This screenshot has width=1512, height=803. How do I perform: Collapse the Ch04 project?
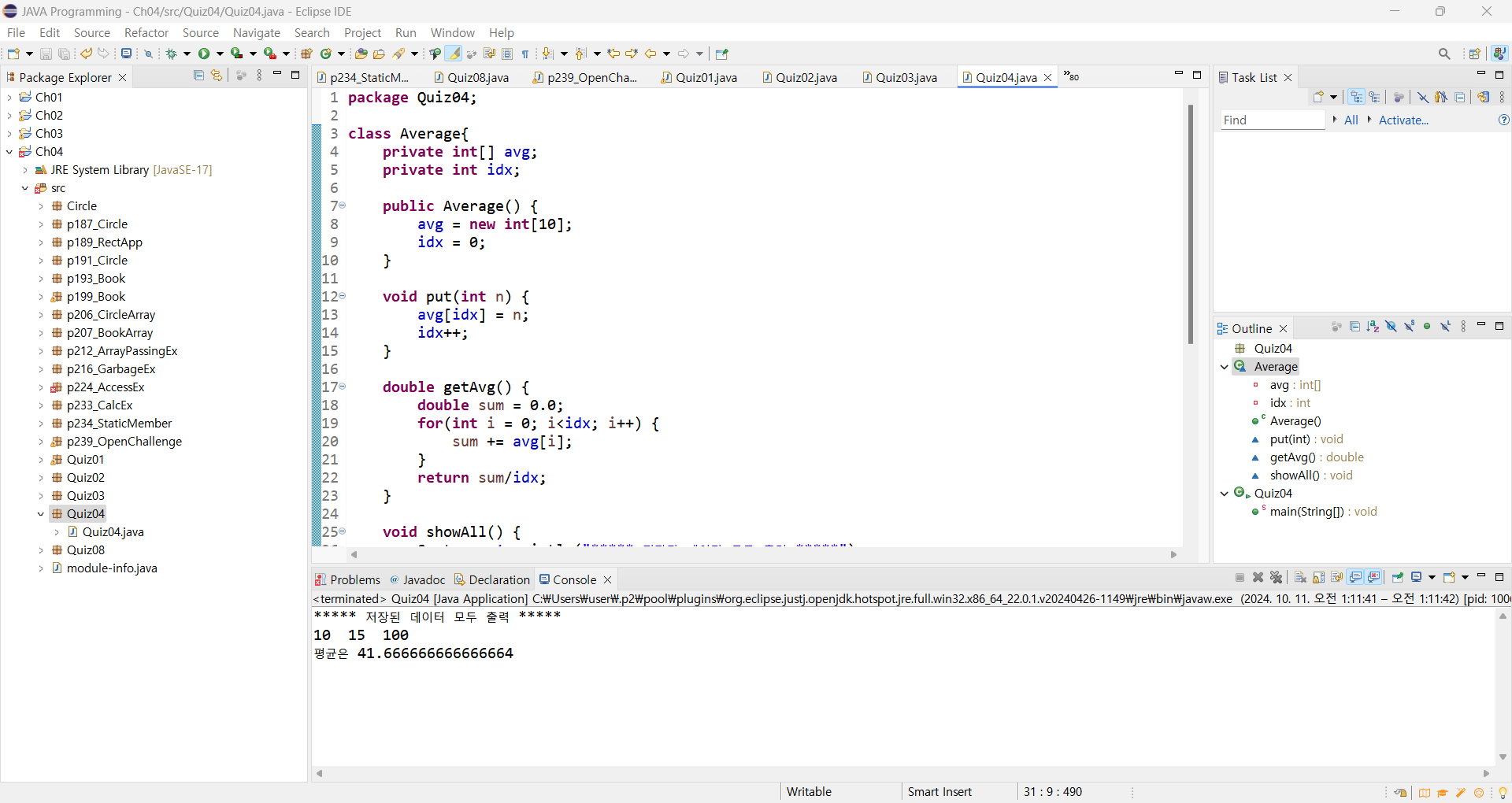[x=9, y=151]
